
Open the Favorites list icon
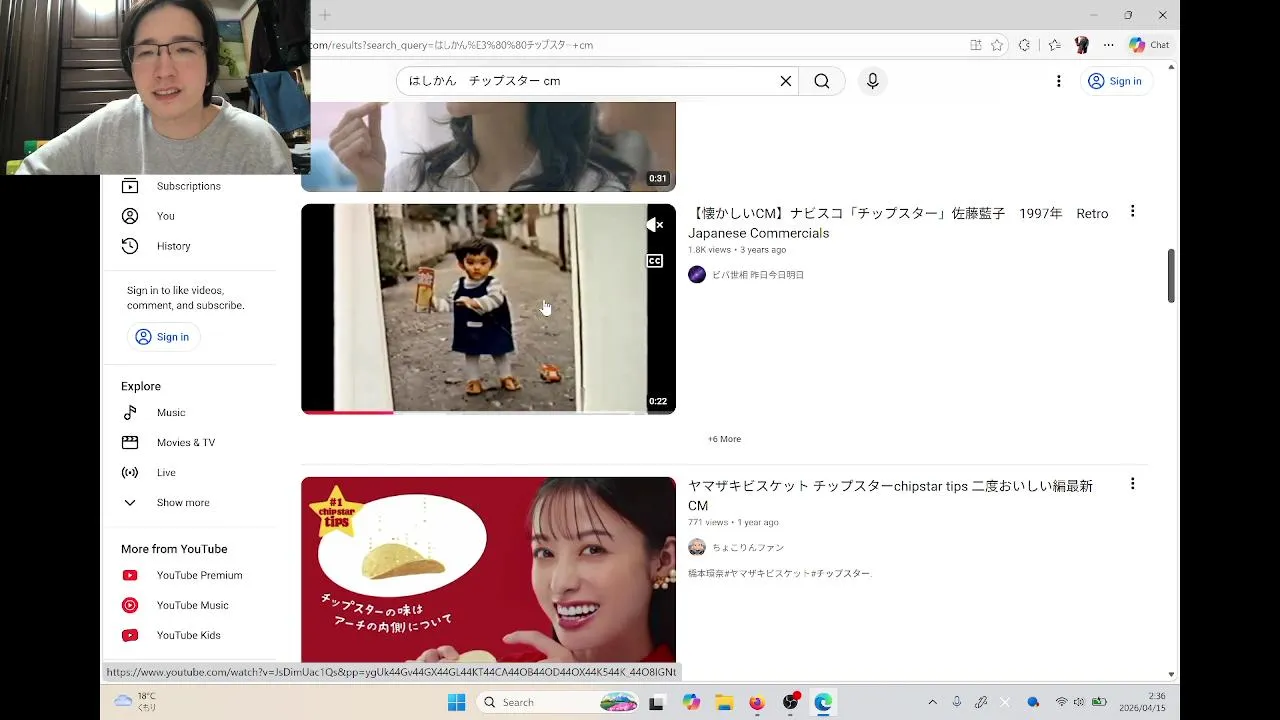[x=1054, y=45]
